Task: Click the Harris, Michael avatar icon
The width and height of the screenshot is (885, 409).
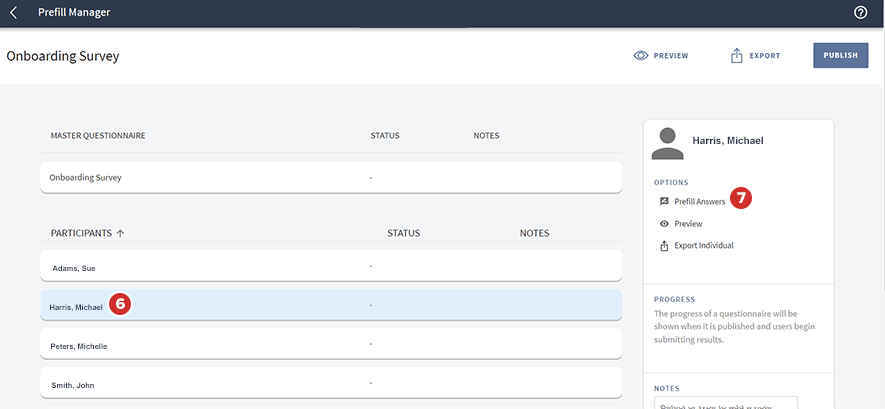Action: (x=667, y=143)
